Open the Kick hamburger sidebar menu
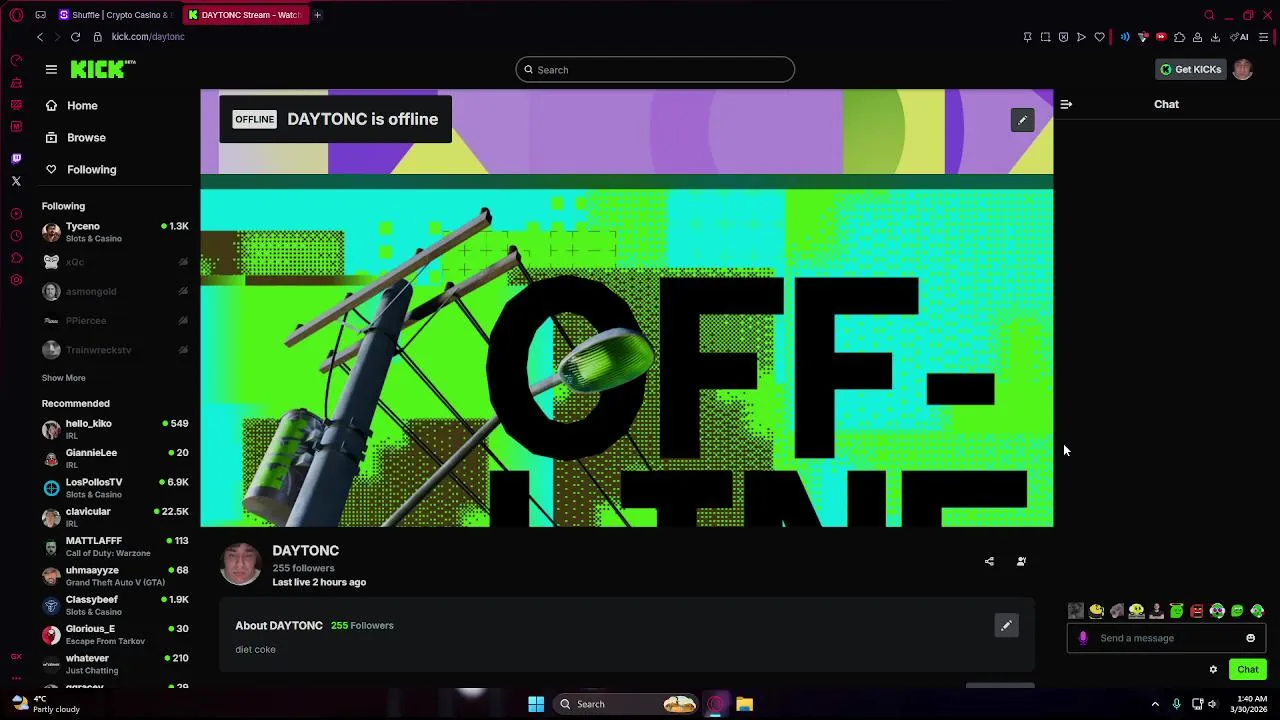1280x720 pixels. coord(51,69)
